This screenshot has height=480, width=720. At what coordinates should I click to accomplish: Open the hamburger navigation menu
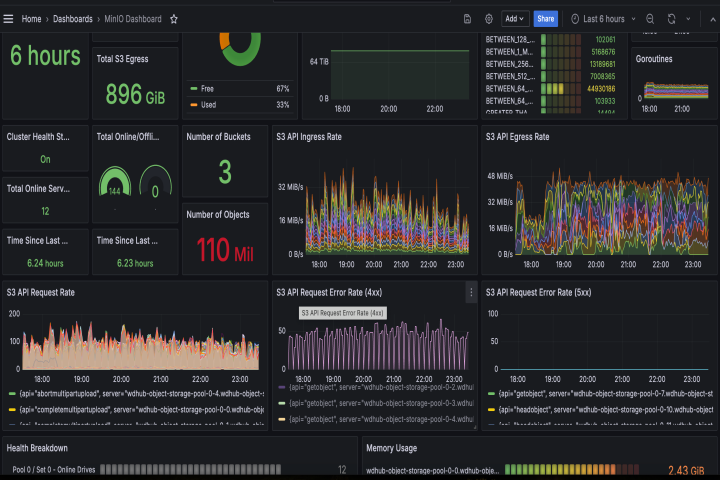pos(8,19)
